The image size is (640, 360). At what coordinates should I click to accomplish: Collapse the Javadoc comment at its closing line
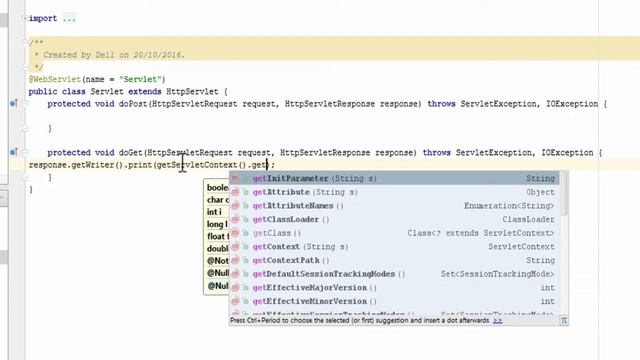[25, 67]
